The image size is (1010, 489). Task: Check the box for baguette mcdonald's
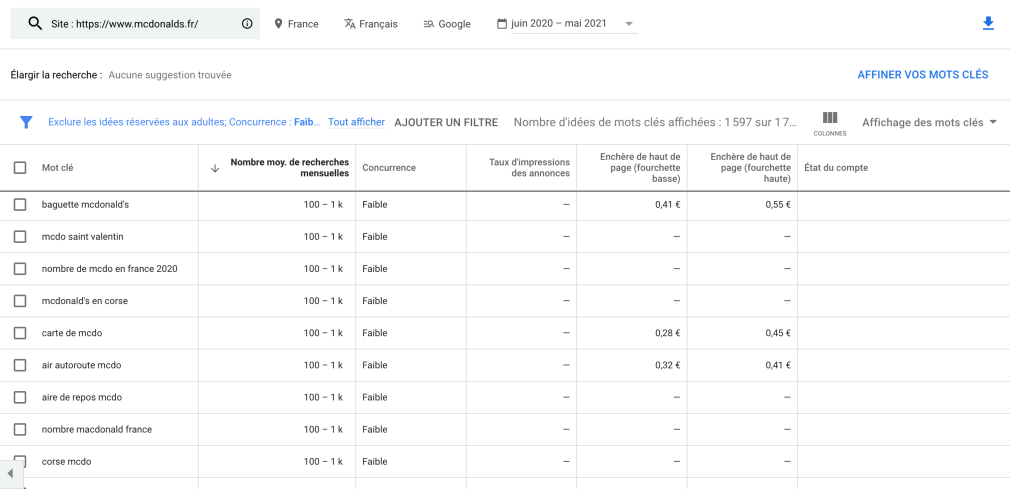(x=20, y=204)
